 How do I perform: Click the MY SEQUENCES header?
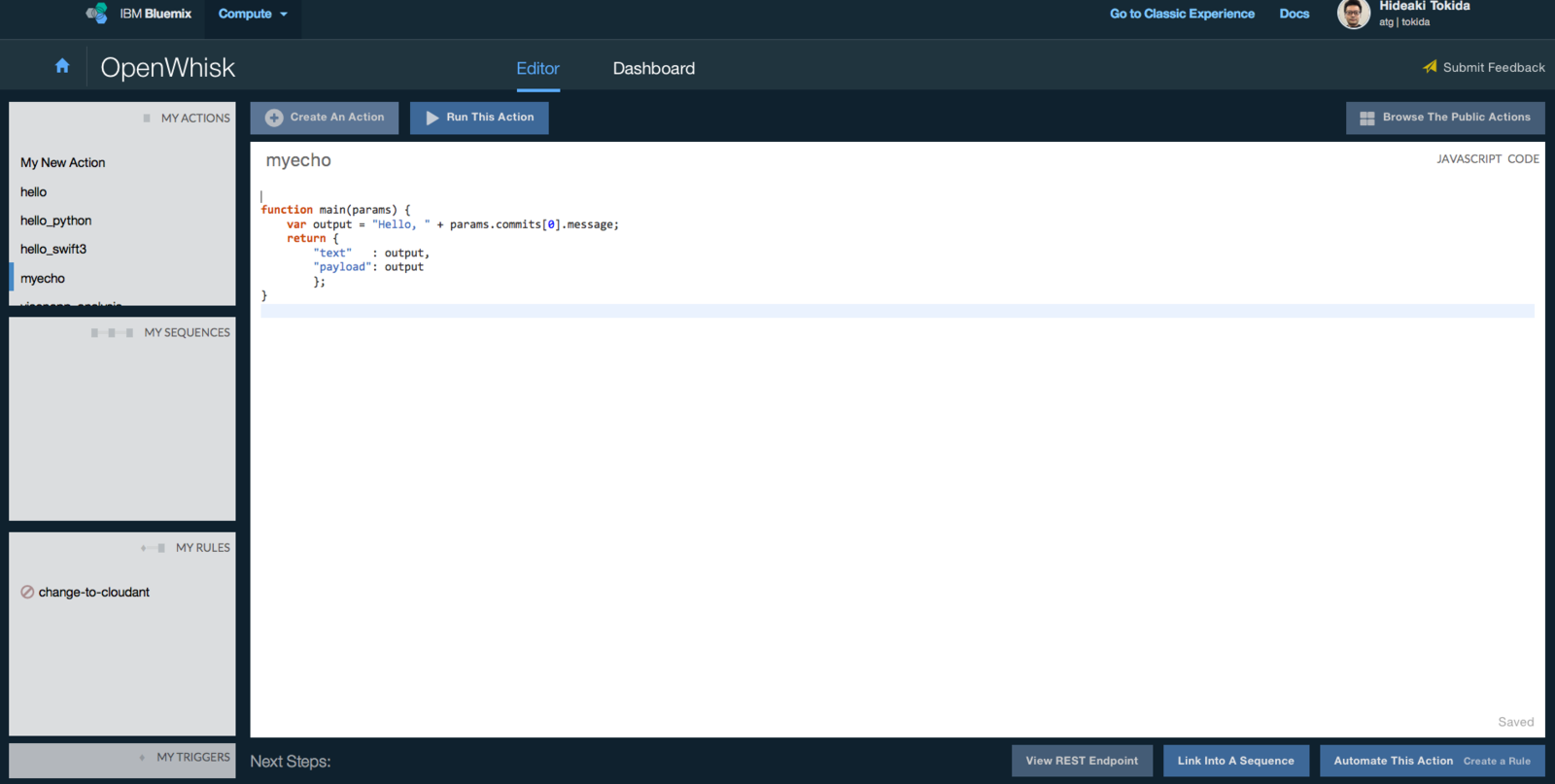(187, 332)
